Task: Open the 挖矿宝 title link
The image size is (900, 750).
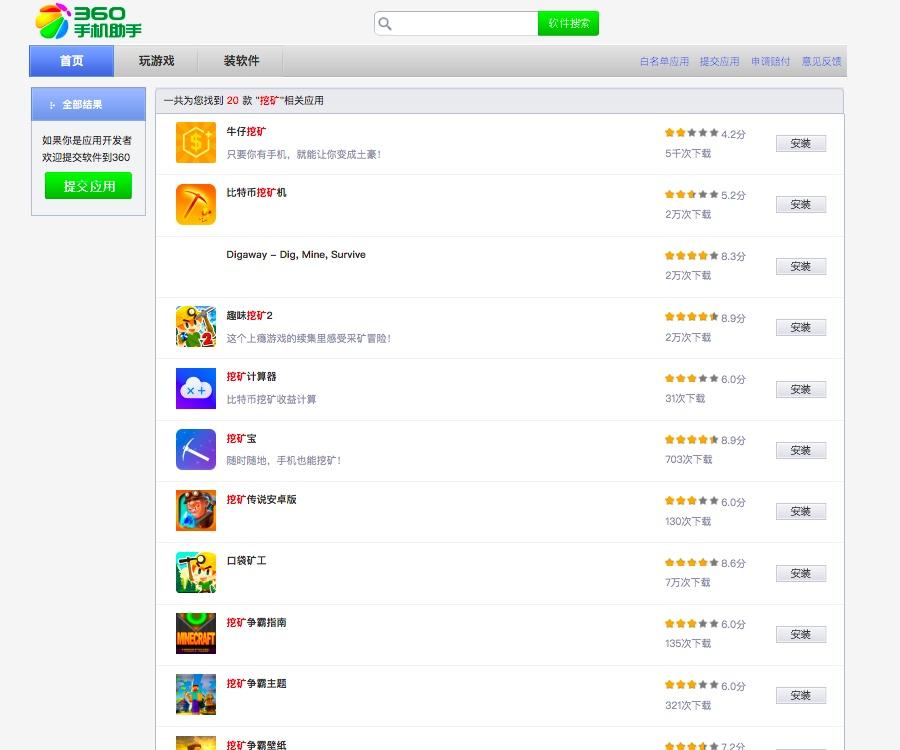Action: [x=241, y=438]
